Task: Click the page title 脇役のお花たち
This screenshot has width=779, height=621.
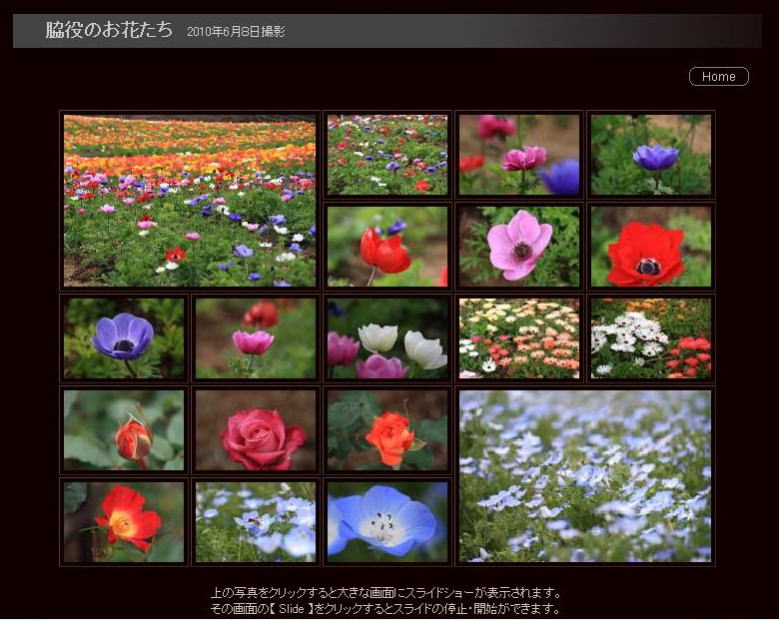Action: tap(109, 30)
